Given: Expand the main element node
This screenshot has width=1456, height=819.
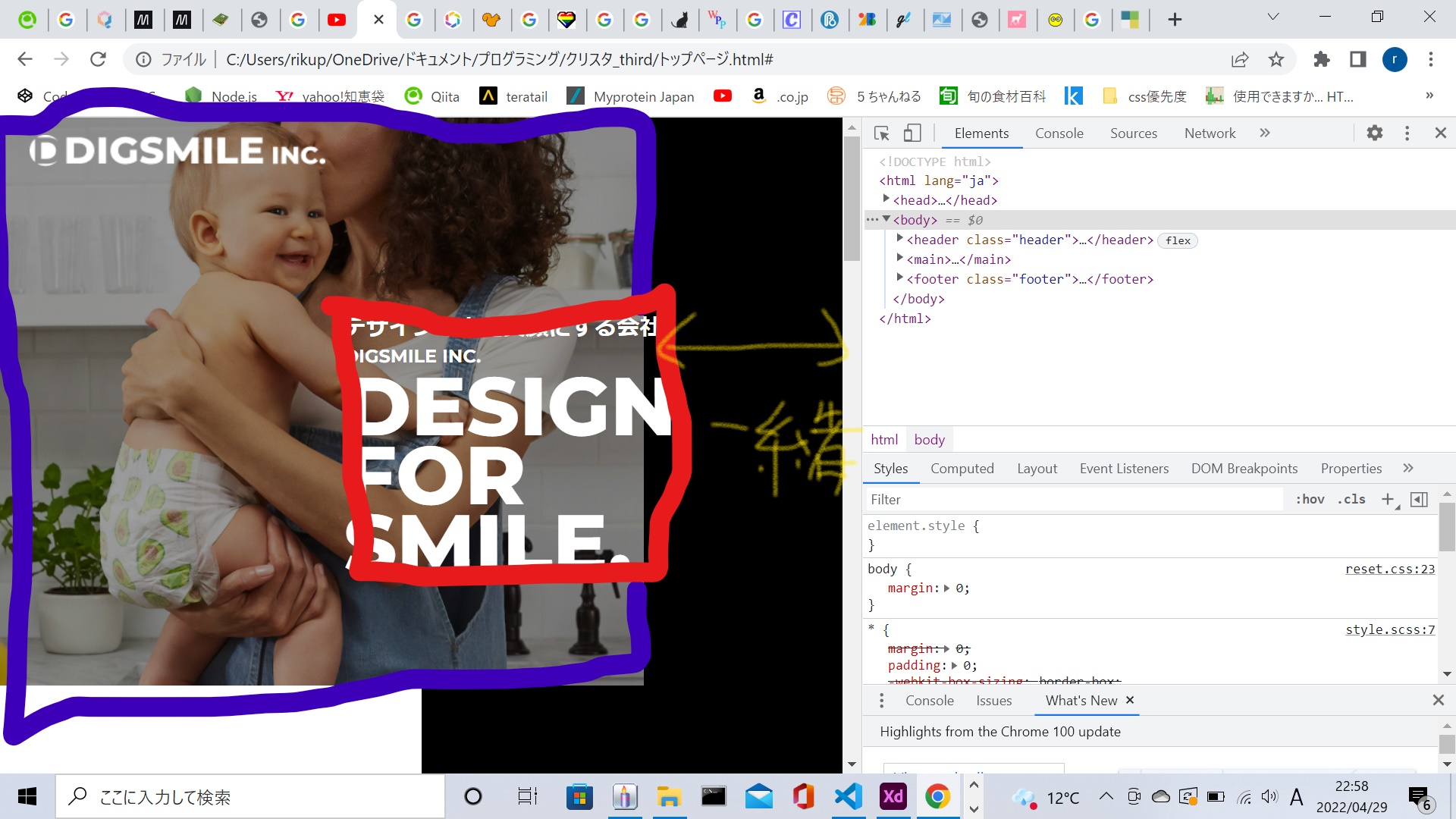Looking at the screenshot, I should 899,259.
